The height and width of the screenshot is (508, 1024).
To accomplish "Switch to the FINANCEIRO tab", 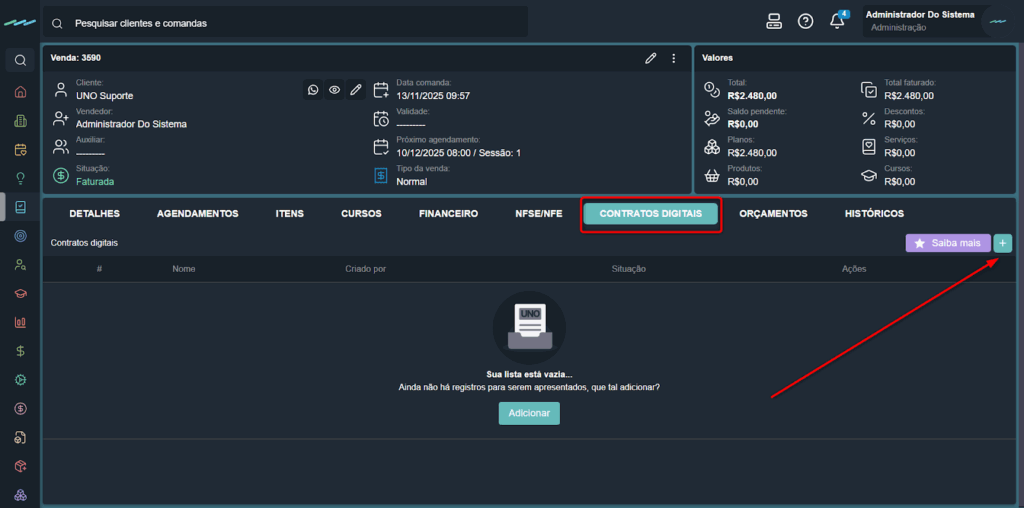I will click(448, 214).
